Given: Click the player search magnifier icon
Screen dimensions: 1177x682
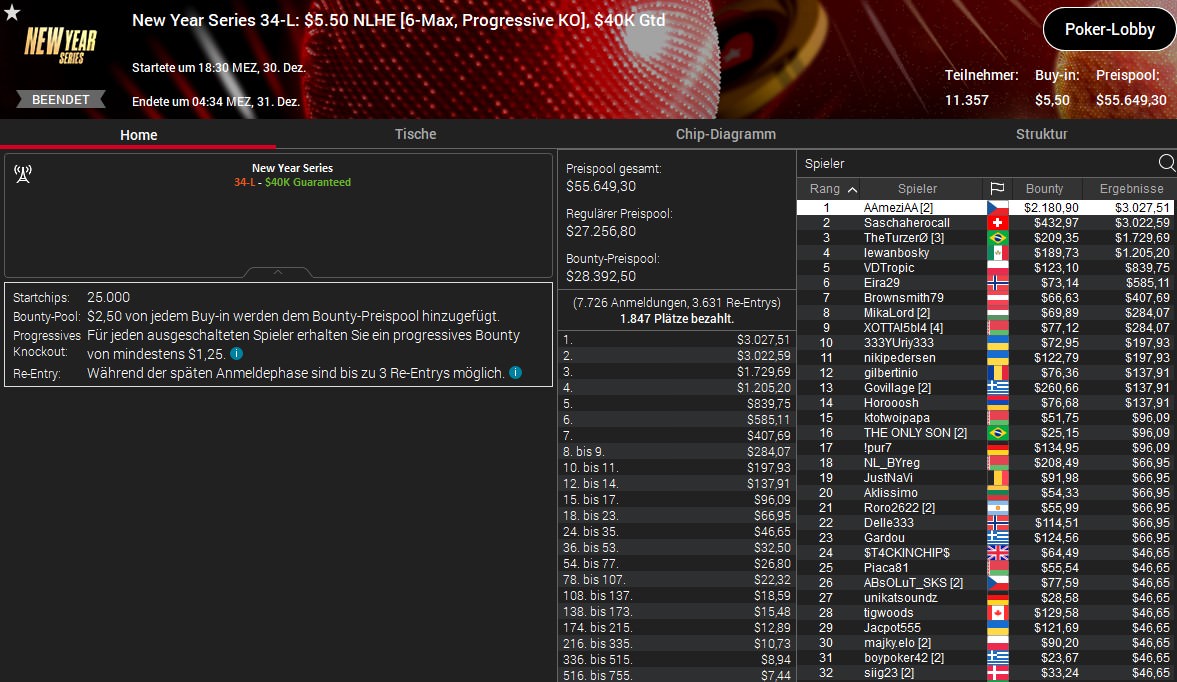Looking at the screenshot, I should click(1166, 163).
